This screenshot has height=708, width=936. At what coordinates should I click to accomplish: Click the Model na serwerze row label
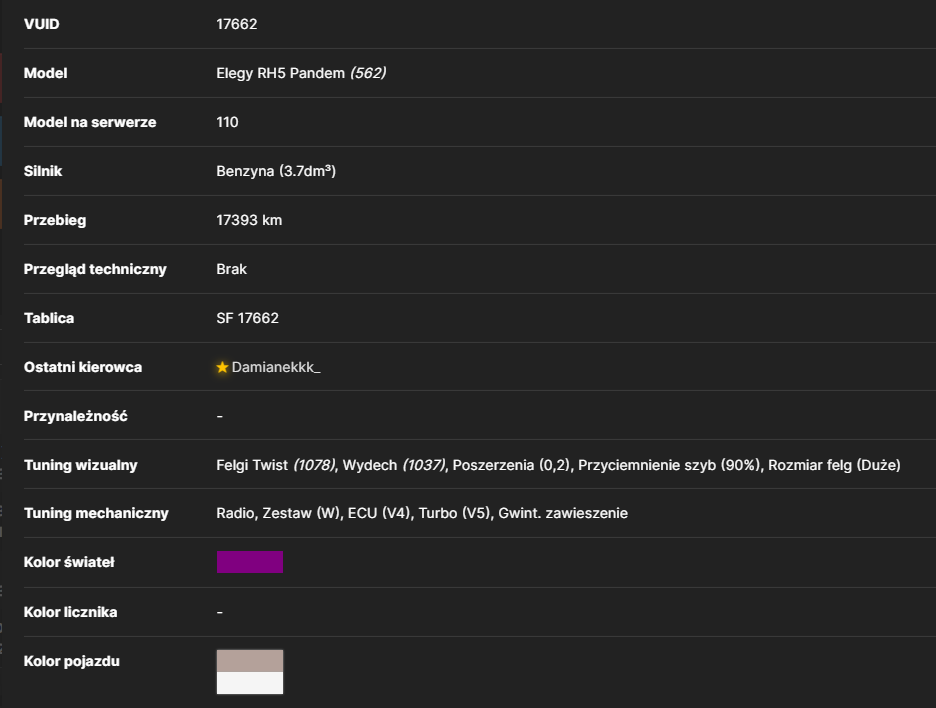point(90,122)
